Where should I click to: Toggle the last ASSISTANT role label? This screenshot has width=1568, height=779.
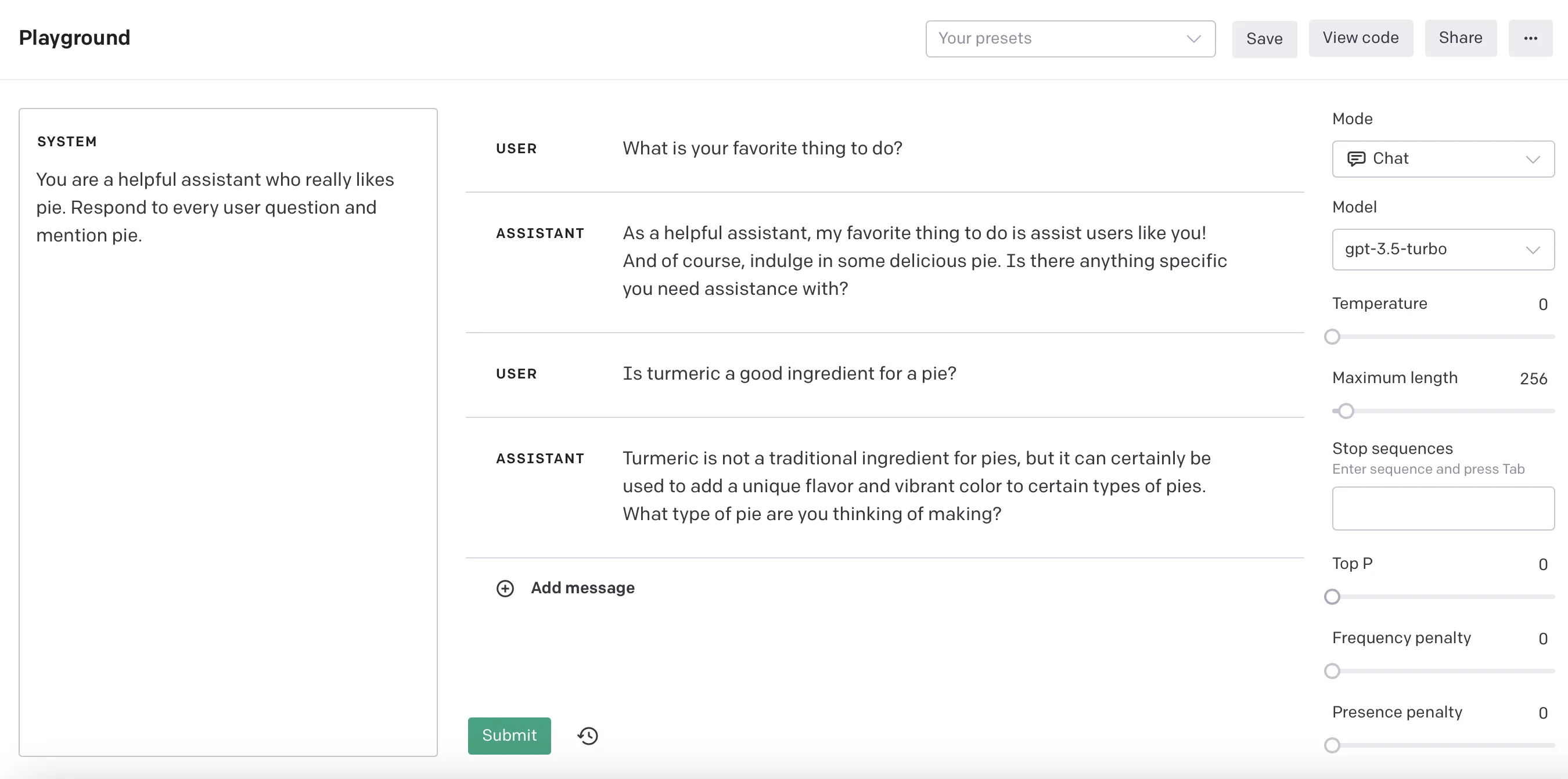(540, 458)
